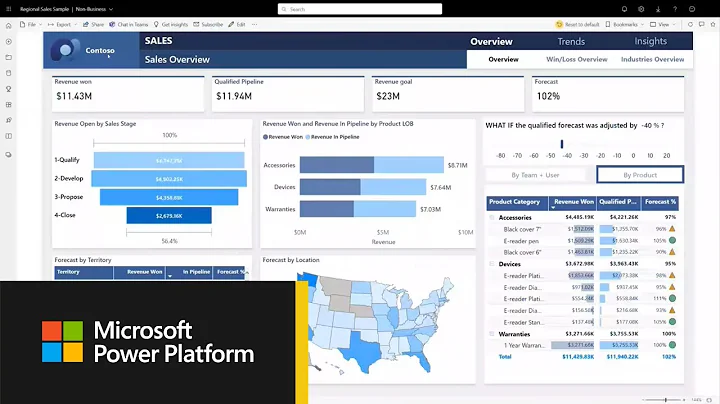Click the Forecast % column header in product table
The width and height of the screenshot is (720, 404).
pos(660,202)
